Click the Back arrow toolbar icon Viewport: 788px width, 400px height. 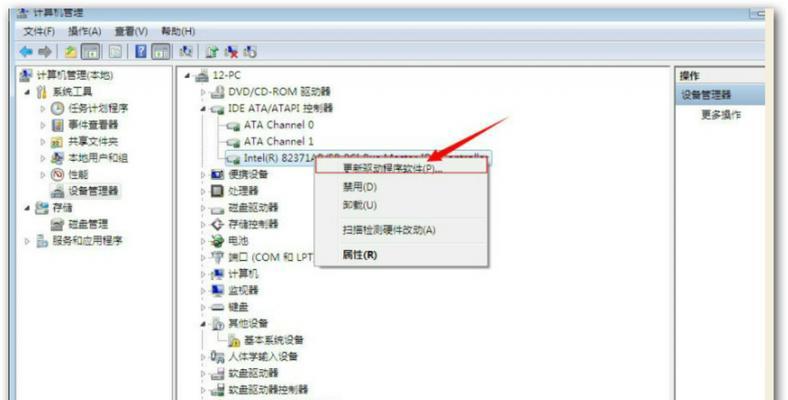pos(26,51)
